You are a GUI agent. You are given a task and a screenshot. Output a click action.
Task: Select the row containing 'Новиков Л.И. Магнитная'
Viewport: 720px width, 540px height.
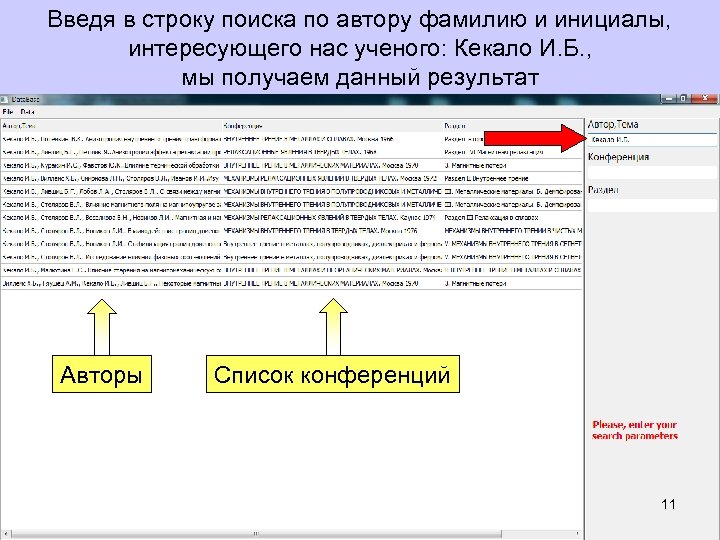coord(292,217)
